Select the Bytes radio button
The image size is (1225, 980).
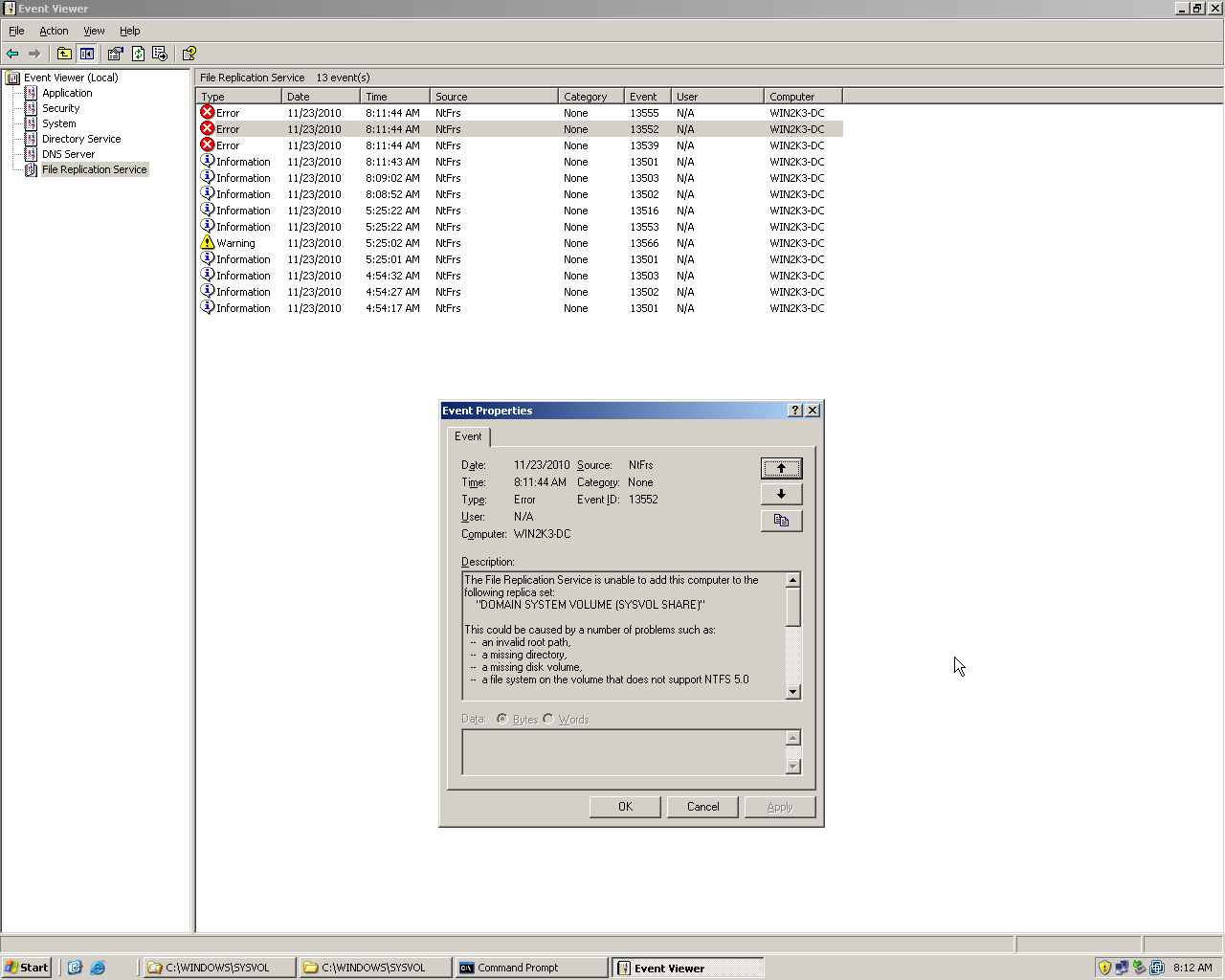click(501, 719)
